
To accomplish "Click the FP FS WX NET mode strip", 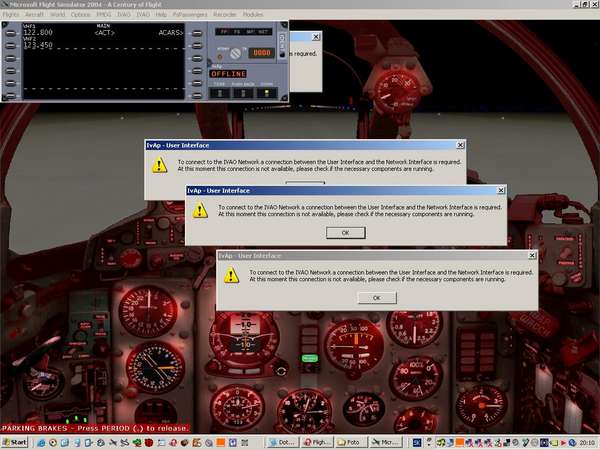I will point(244,32).
